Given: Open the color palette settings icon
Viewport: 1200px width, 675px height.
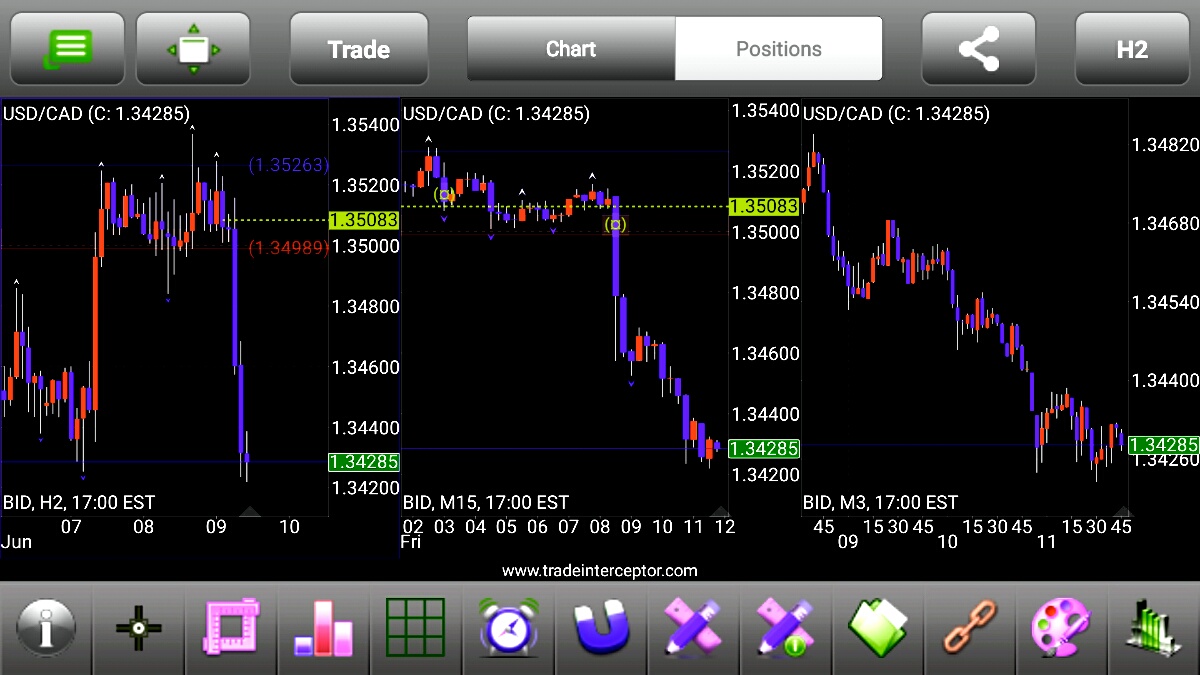Looking at the screenshot, I should point(1062,629).
